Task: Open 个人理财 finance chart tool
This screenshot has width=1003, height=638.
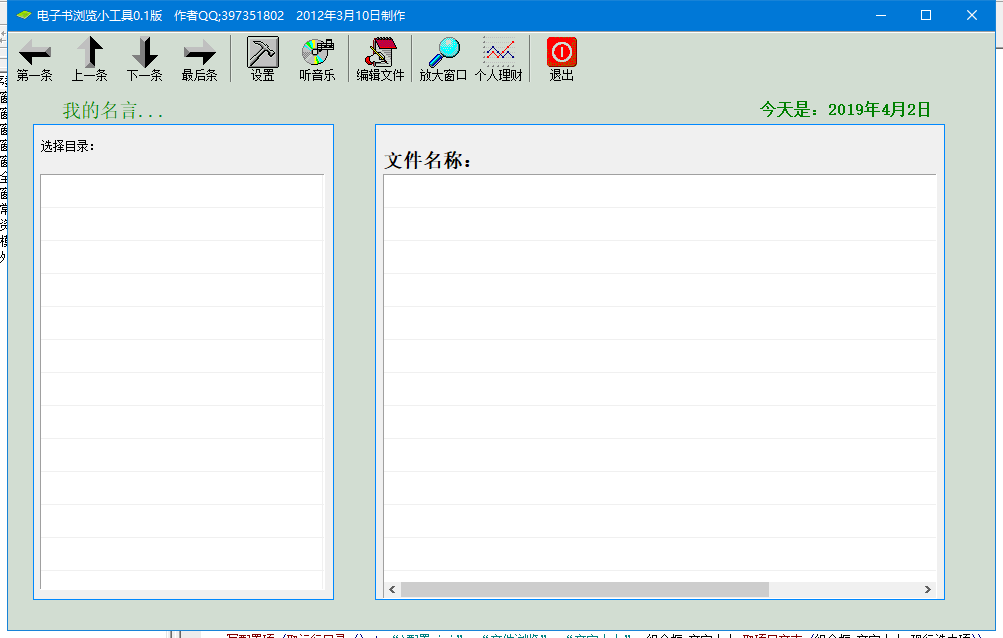Action: point(498,59)
